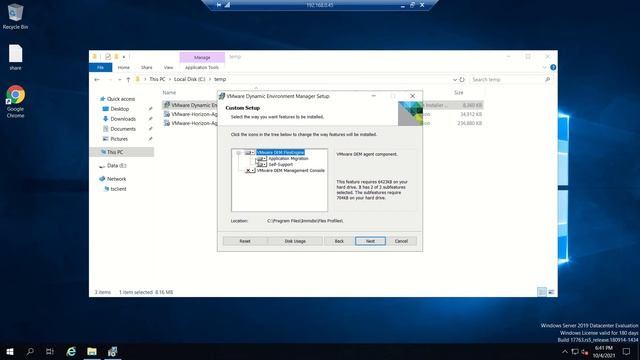Open the Windows Start menu
This screenshot has width=640, height=360.
[x=10, y=351]
